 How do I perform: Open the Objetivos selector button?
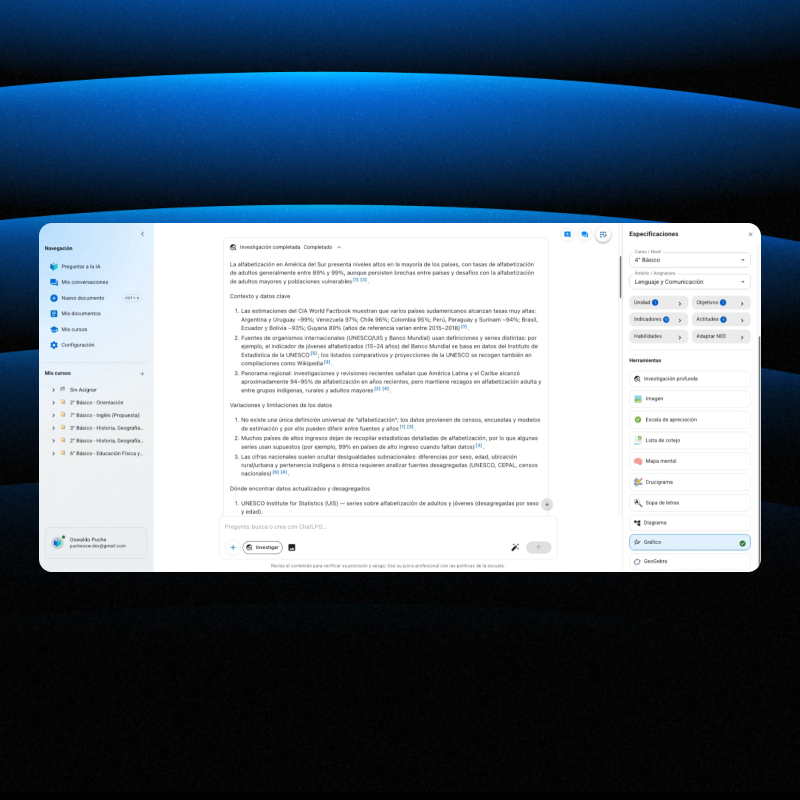pos(720,302)
